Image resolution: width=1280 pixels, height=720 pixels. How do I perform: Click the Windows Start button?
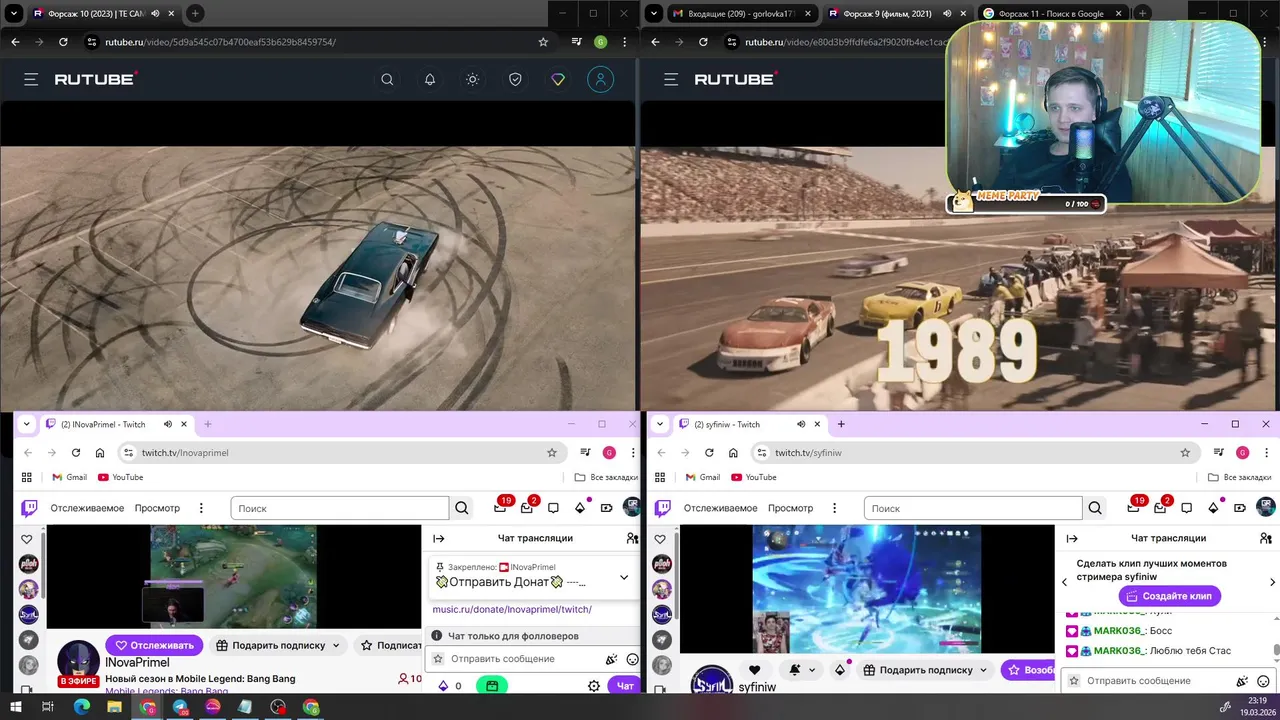15,707
